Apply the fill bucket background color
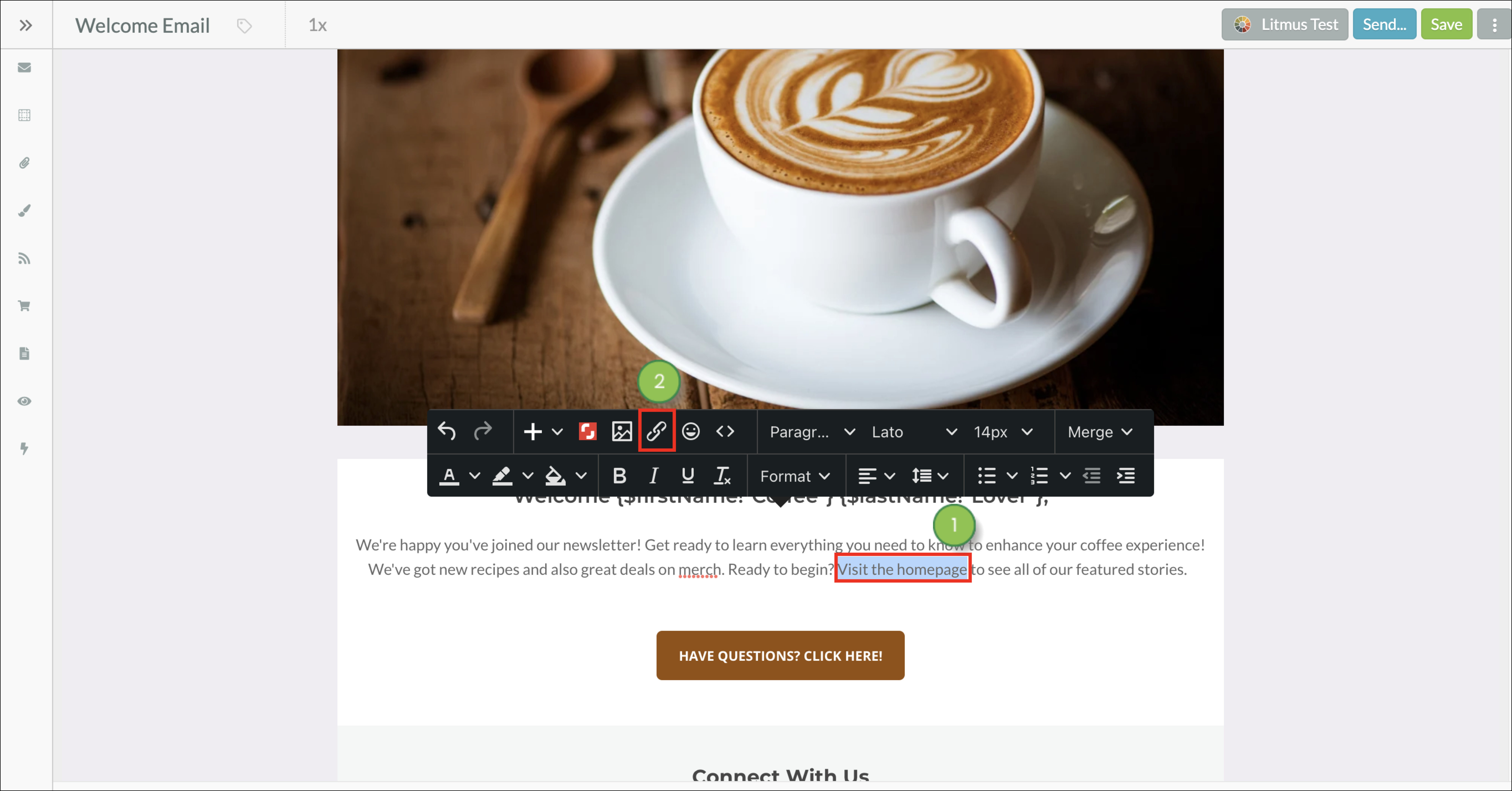The width and height of the screenshot is (1512, 791). 555,476
